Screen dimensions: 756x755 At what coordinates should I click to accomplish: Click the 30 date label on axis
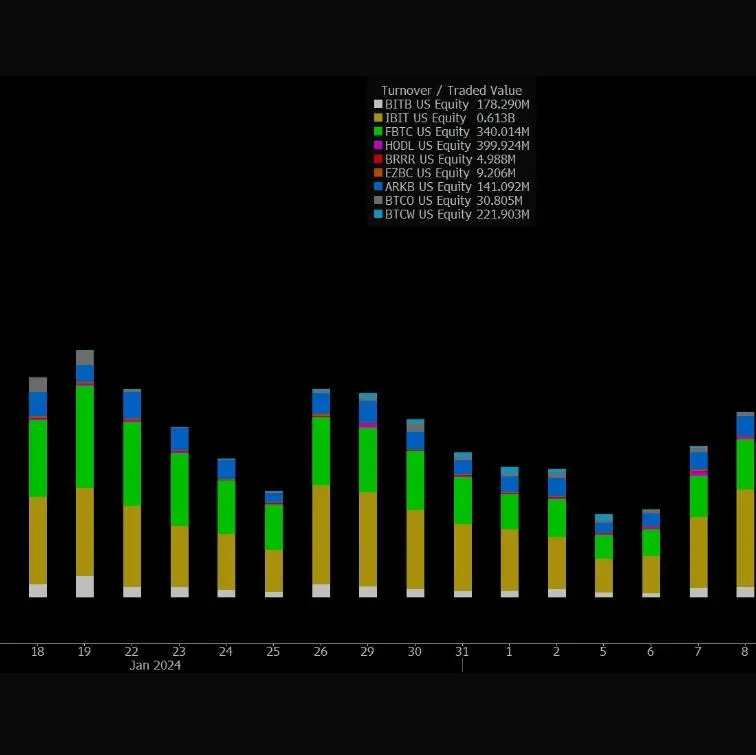click(x=415, y=652)
